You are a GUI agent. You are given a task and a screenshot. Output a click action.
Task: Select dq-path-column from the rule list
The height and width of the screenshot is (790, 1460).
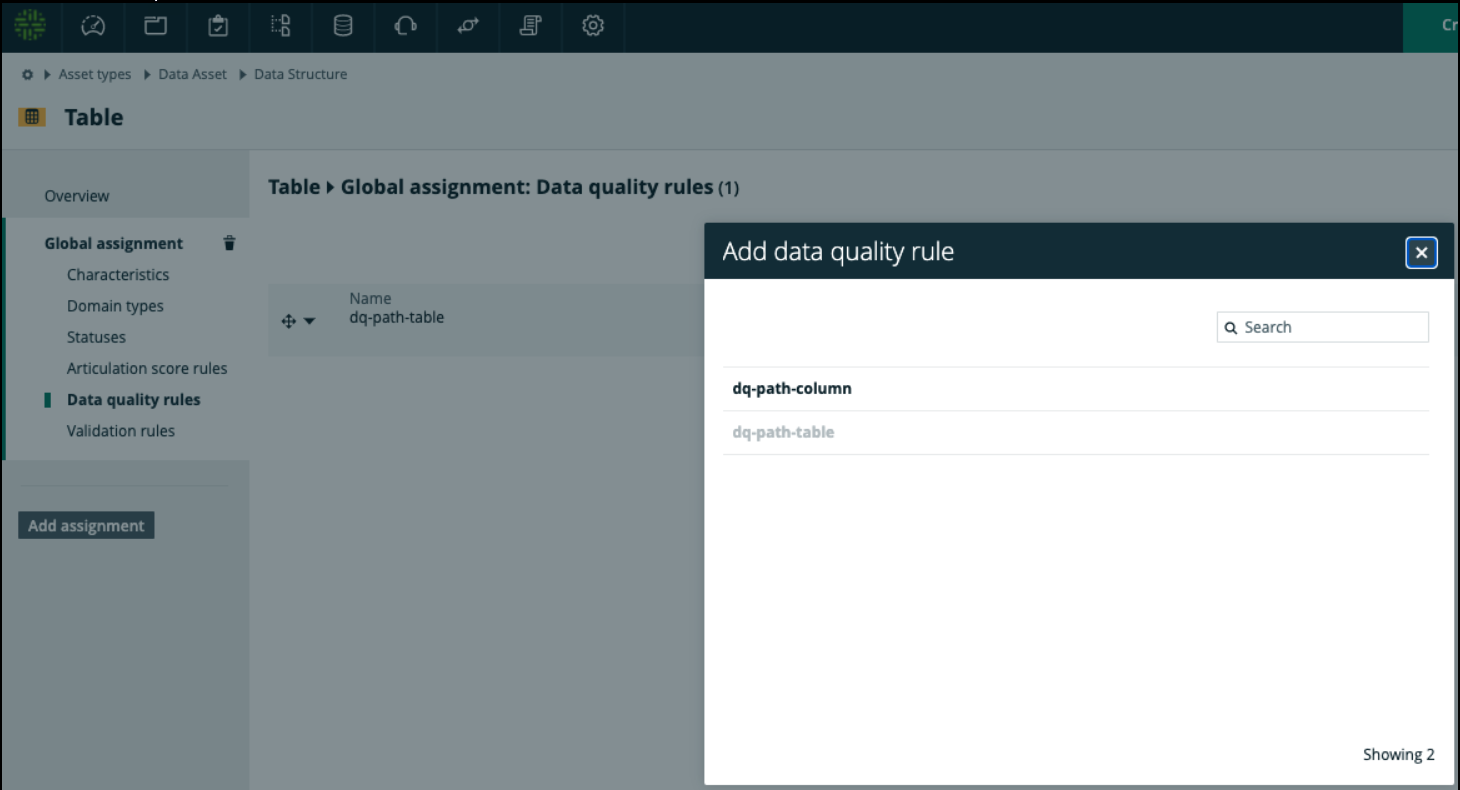pos(789,388)
